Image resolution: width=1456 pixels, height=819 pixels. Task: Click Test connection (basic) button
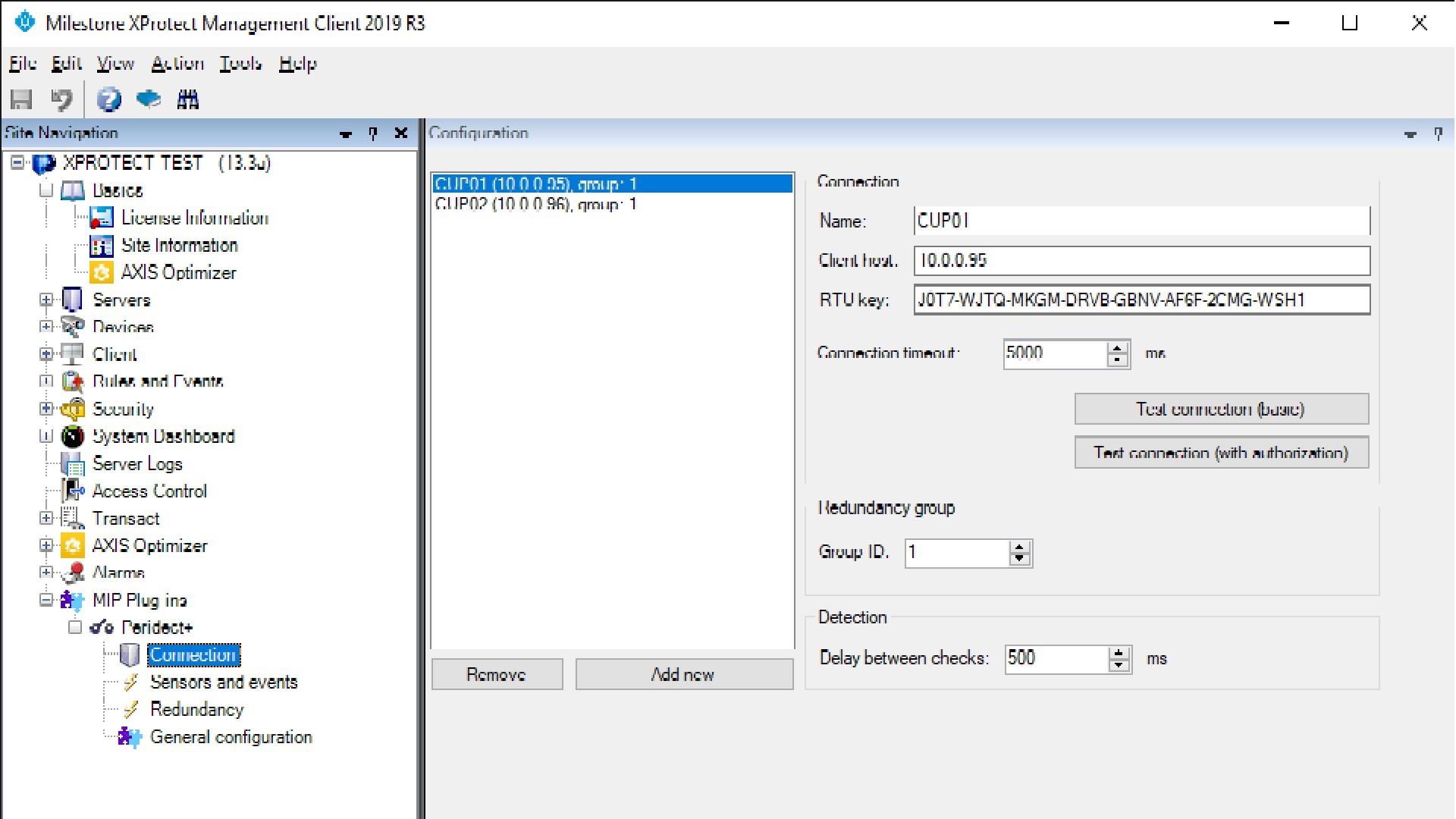coord(1222,409)
